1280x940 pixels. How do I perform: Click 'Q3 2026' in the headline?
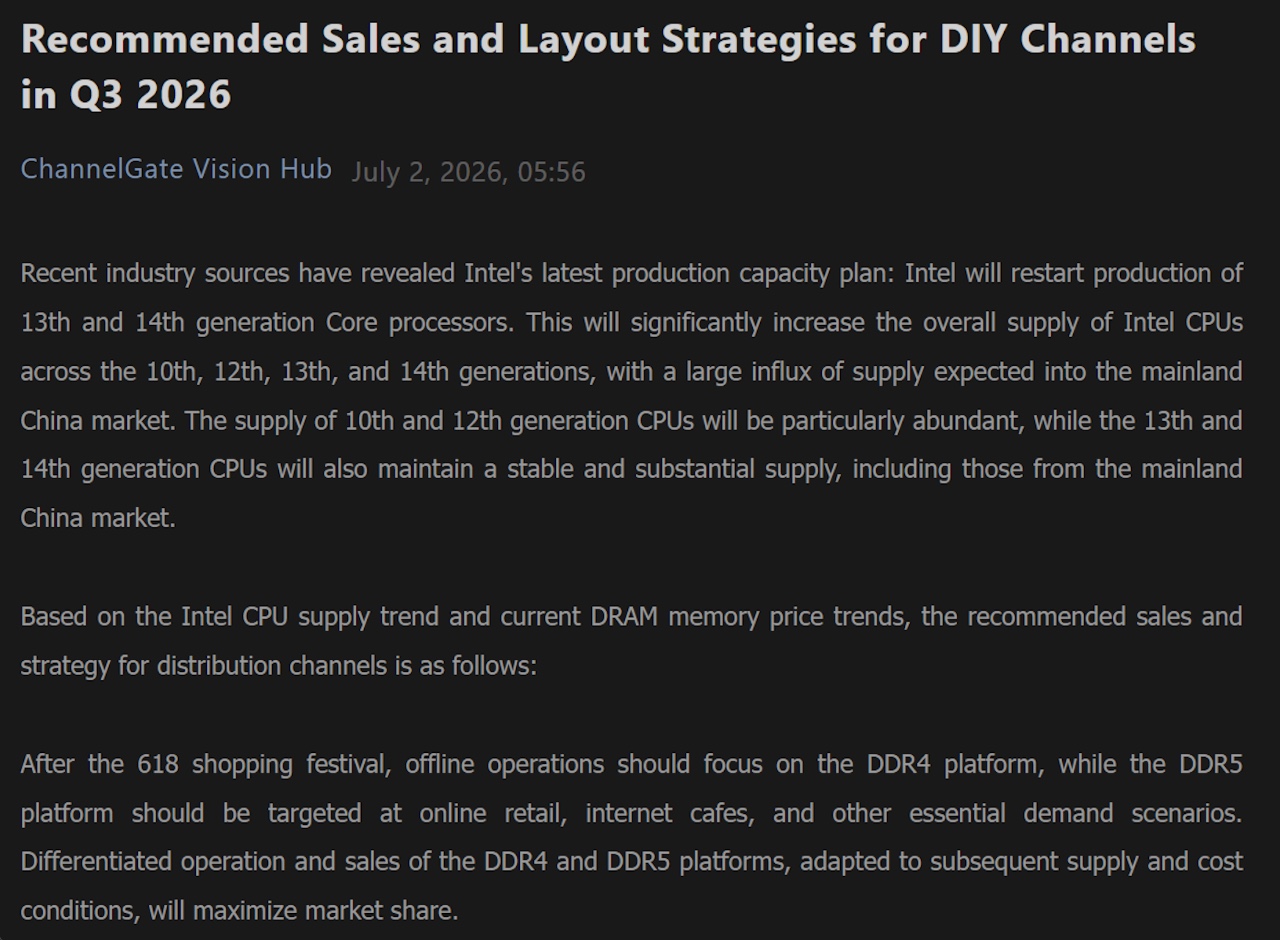pos(149,95)
